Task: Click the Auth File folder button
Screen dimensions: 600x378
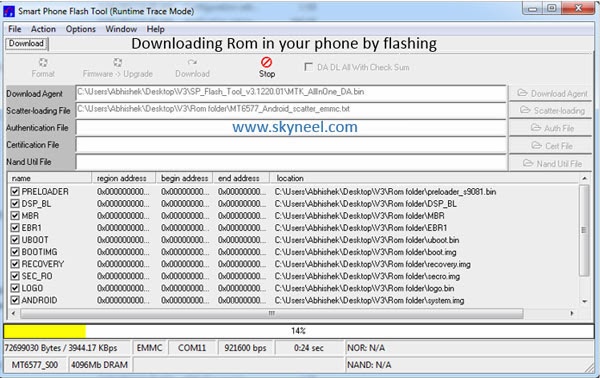Action: click(550, 128)
